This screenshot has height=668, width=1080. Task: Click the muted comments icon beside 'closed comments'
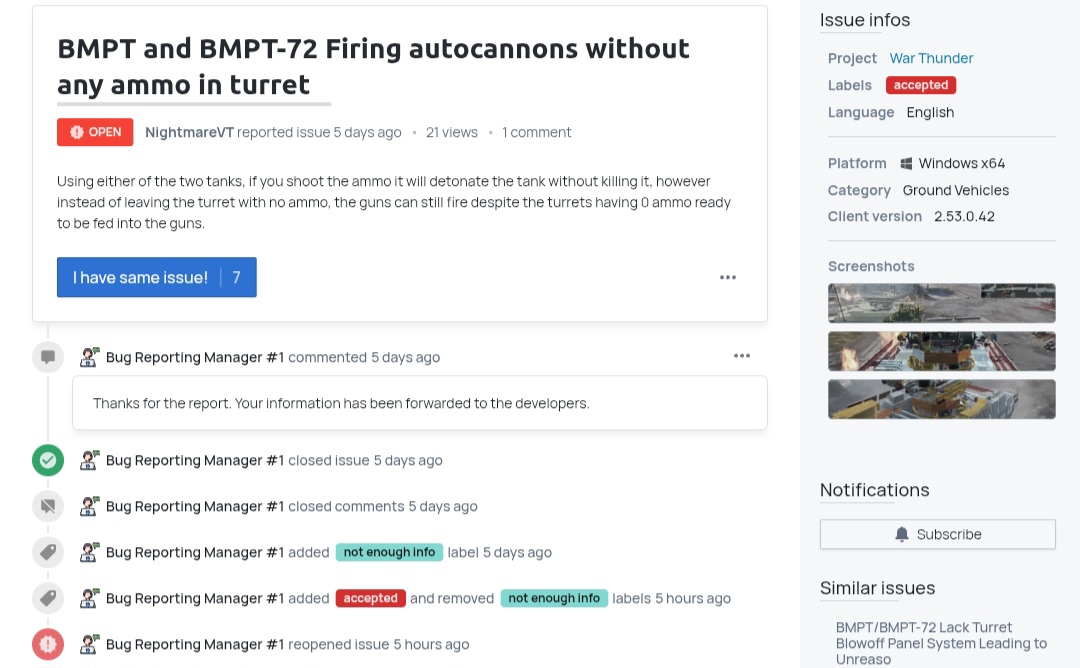tap(48, 506)
